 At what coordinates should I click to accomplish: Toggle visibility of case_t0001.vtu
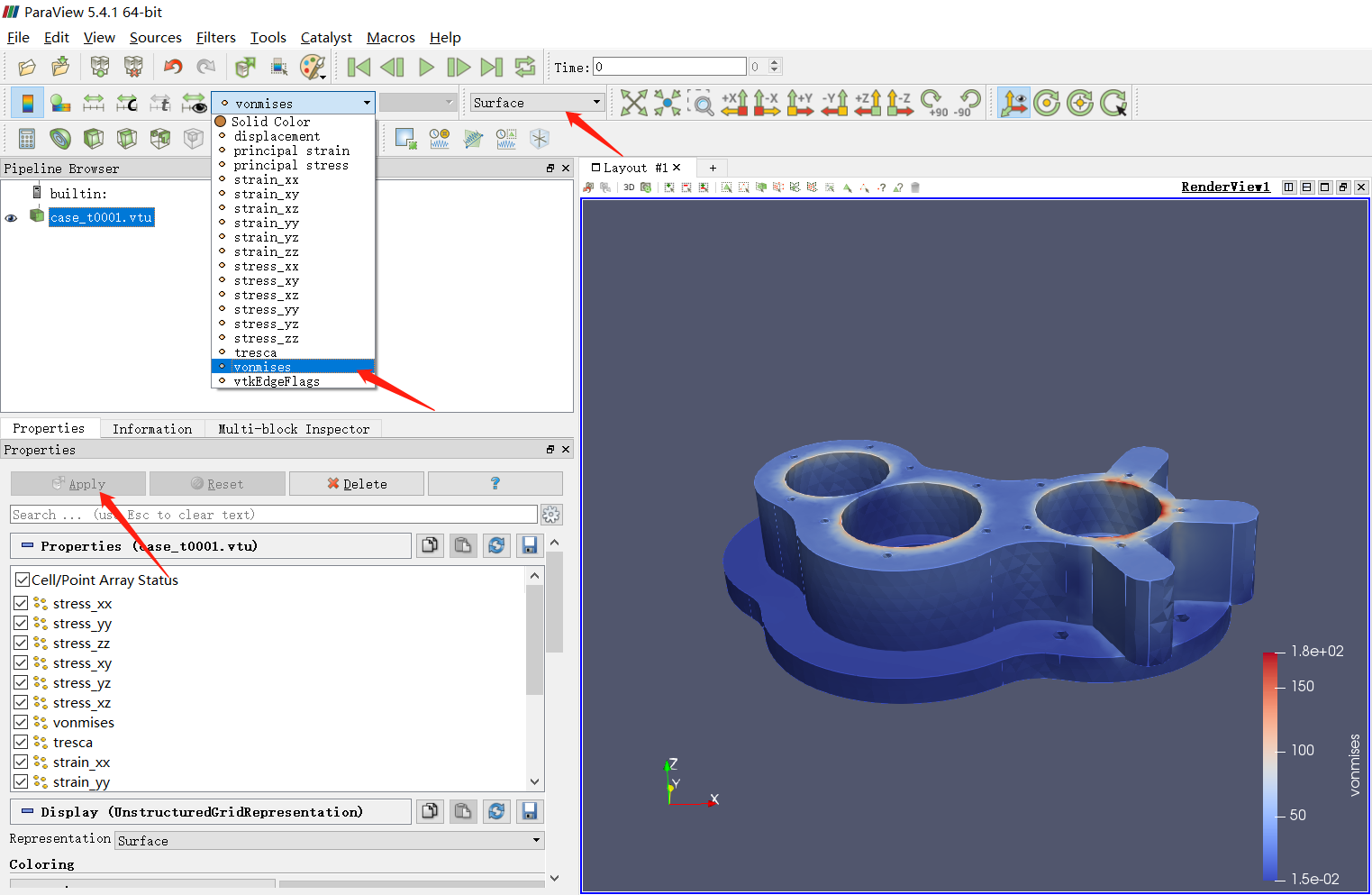coord(11,216)
